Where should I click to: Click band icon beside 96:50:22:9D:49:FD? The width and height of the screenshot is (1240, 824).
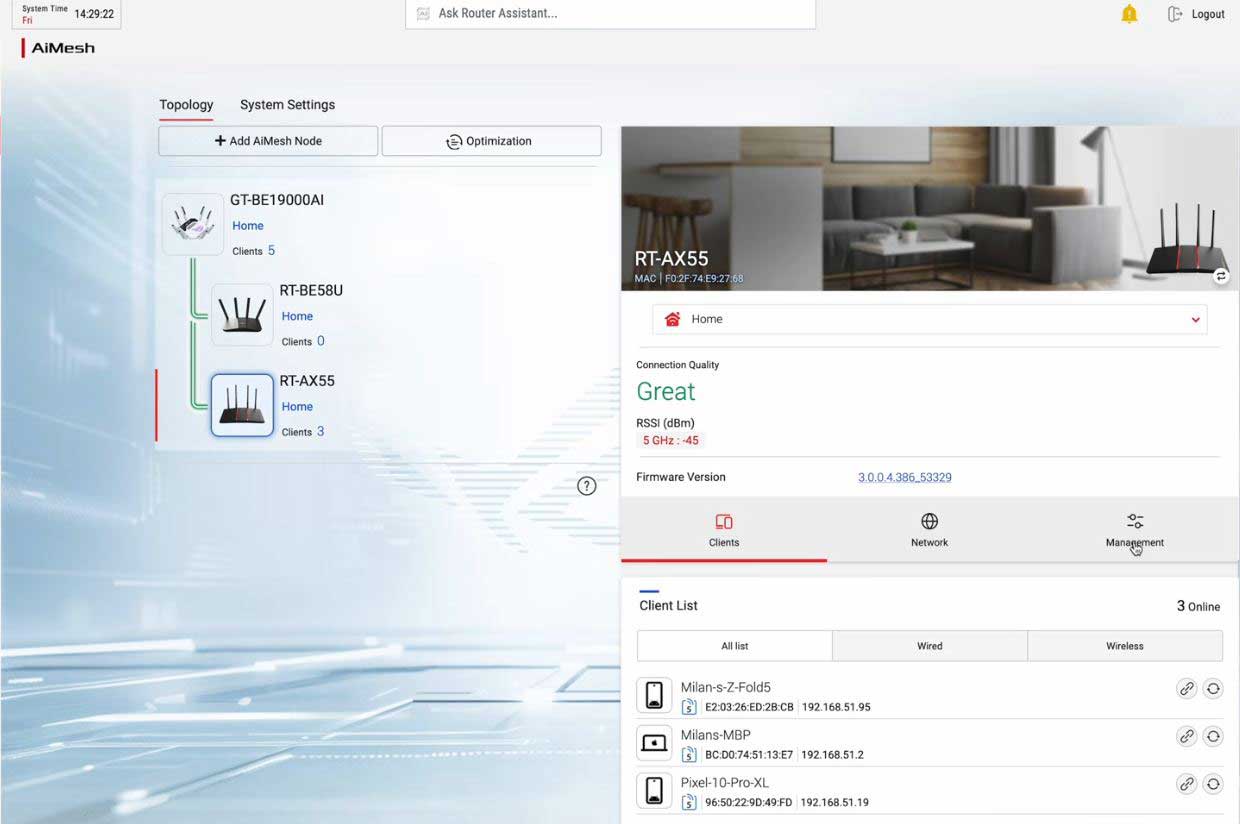point(689,802)
